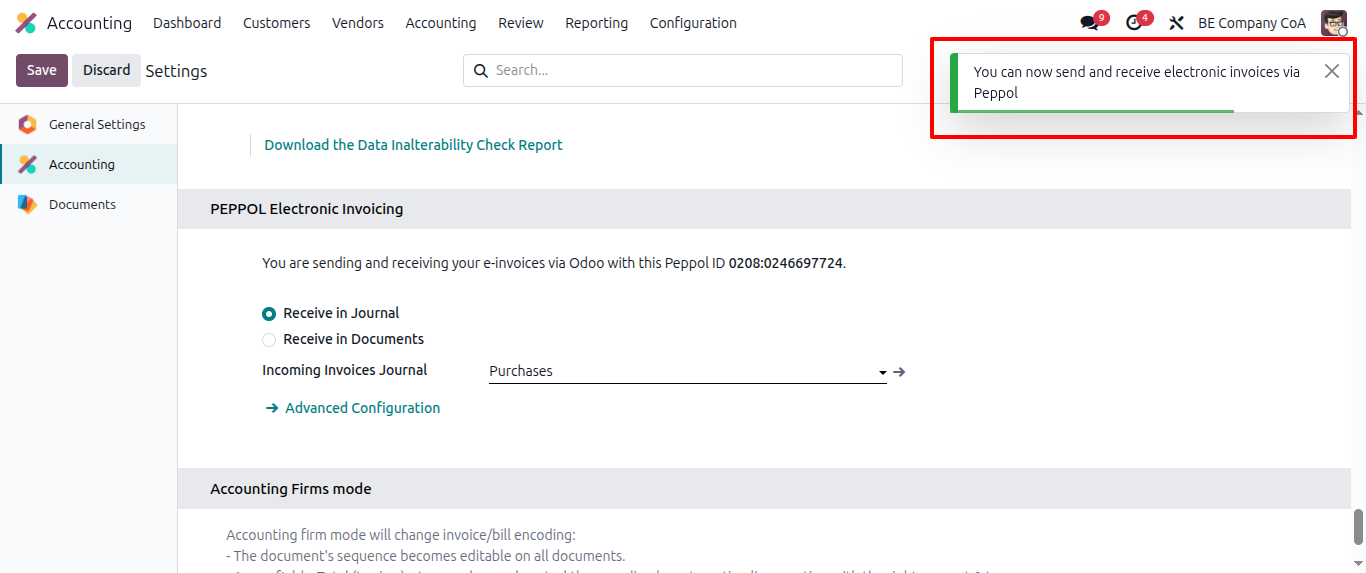Click the search magnifier icon
1366x573 pixels.
click(481, 70)
